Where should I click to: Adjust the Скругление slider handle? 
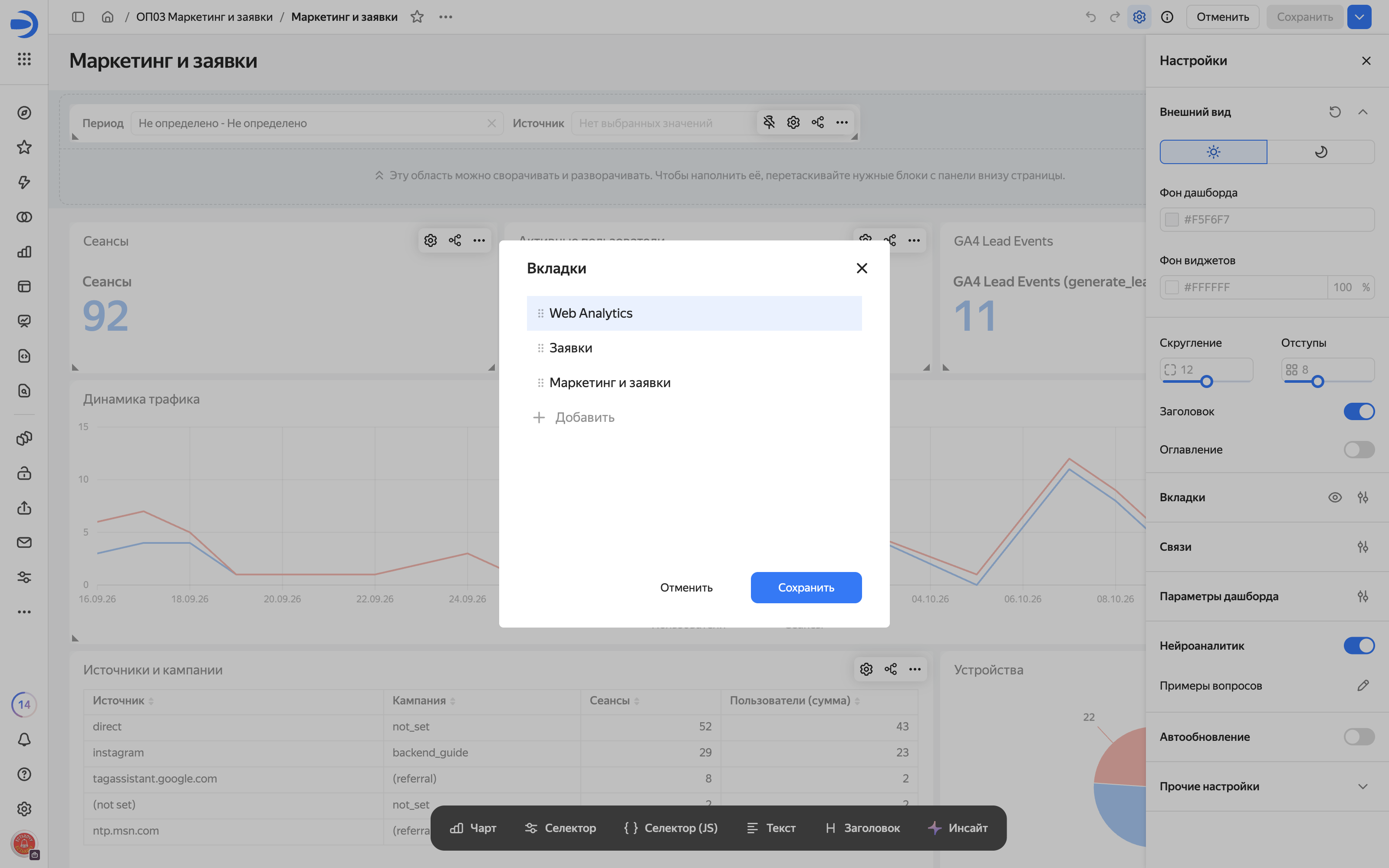point(1207,382)
